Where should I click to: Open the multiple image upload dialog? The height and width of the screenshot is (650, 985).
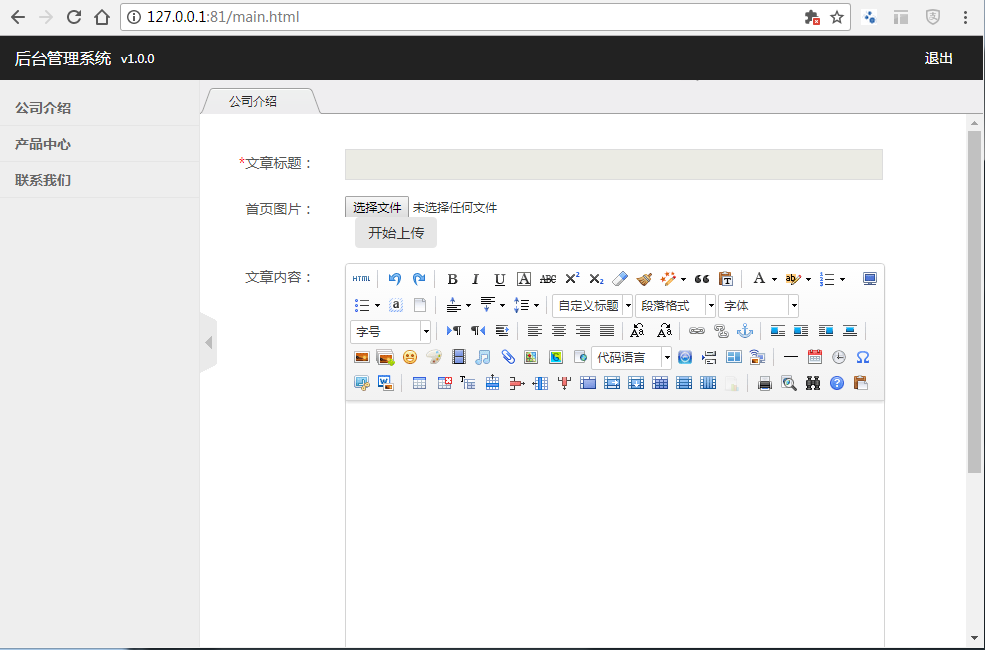point(385,357)
